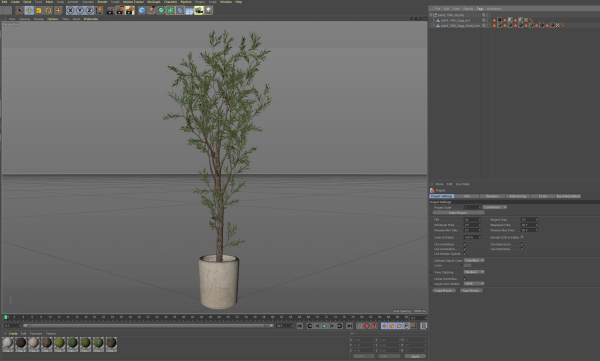Viewport: 600px width, 361px height.
Task: Open the spline pen tool icon
Action: tap(152, 10)
